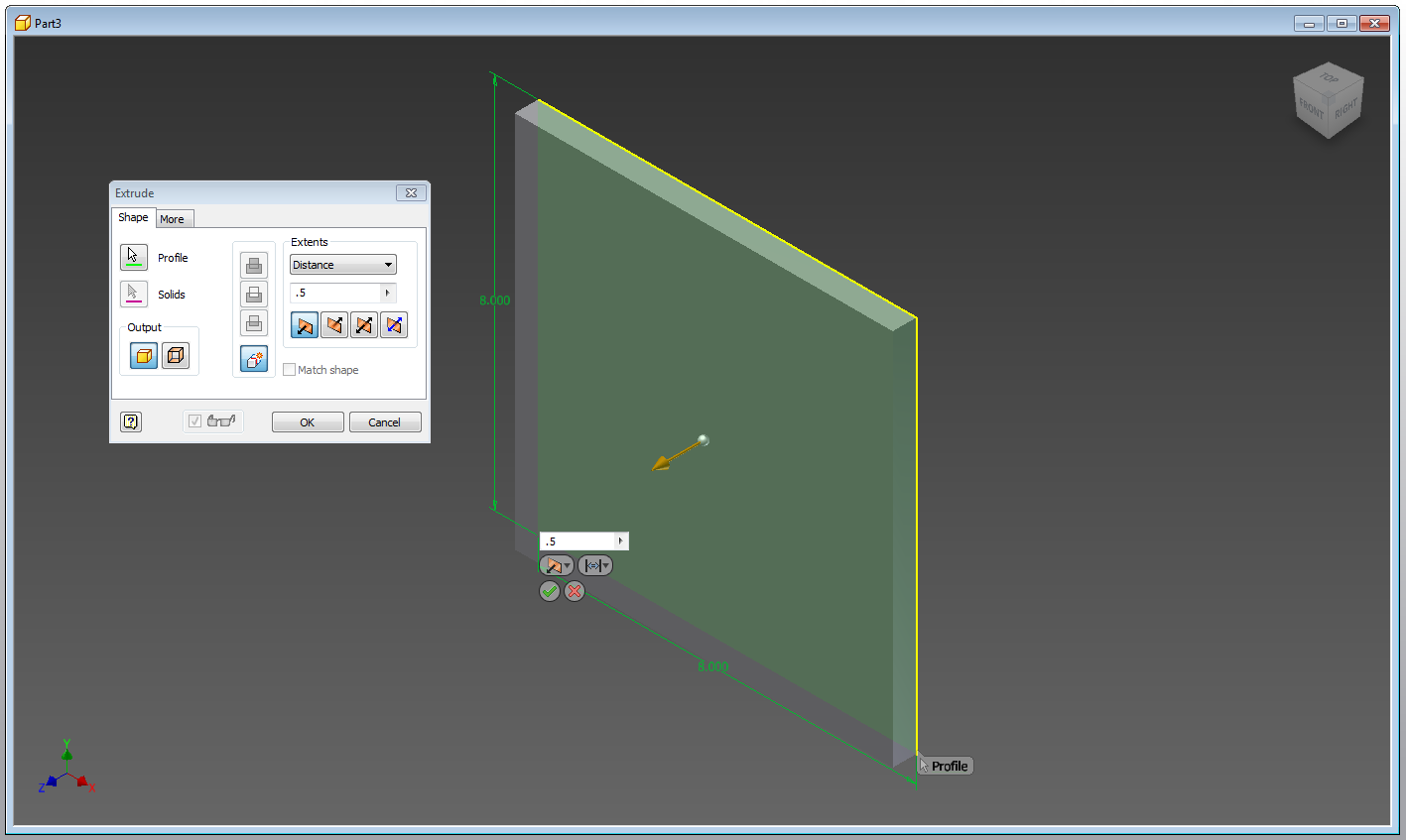Open mini-toolbar direction dropdown

click(x=557, y=565)
